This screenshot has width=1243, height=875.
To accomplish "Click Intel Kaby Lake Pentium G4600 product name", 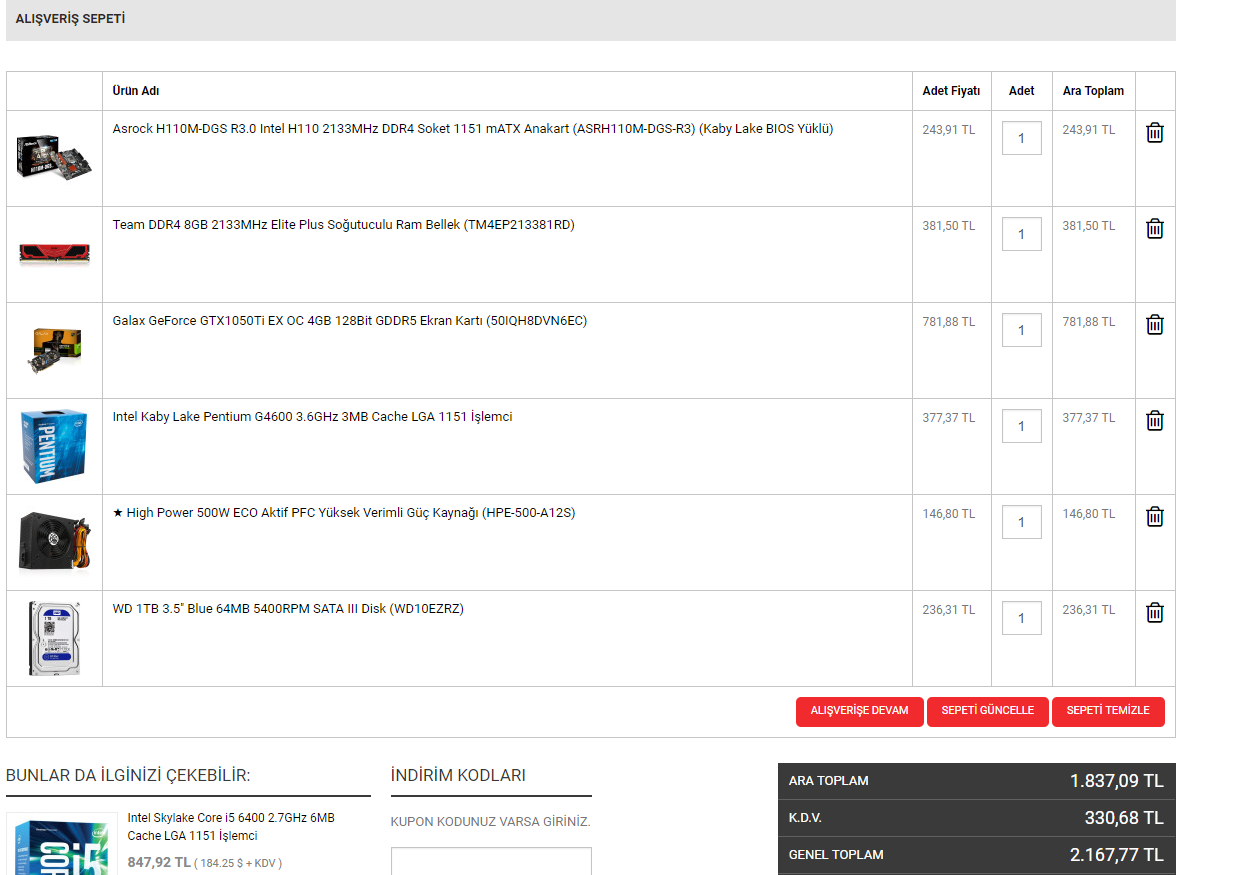I will (x=312, y=417).
